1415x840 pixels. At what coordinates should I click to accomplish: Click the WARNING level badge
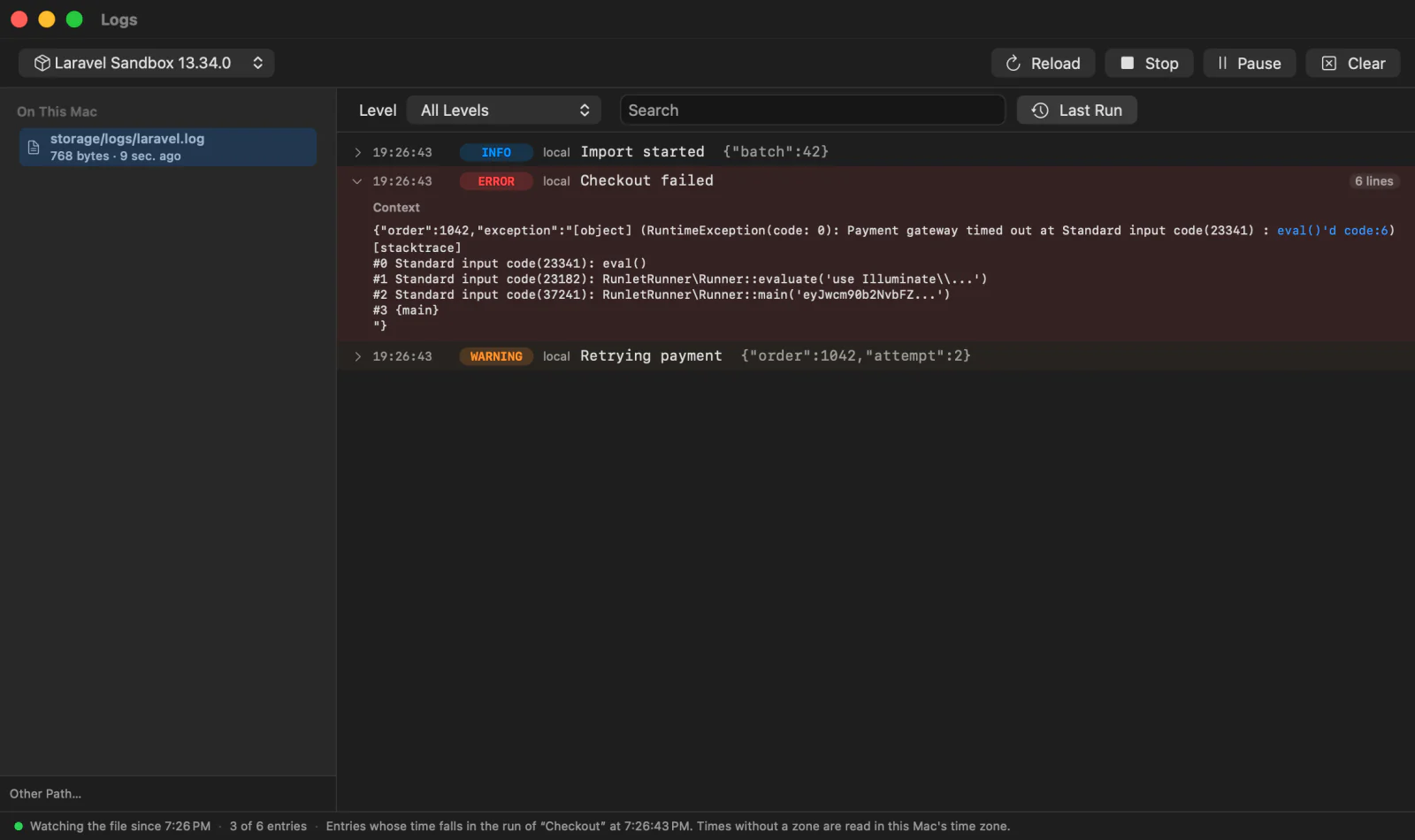496,356
